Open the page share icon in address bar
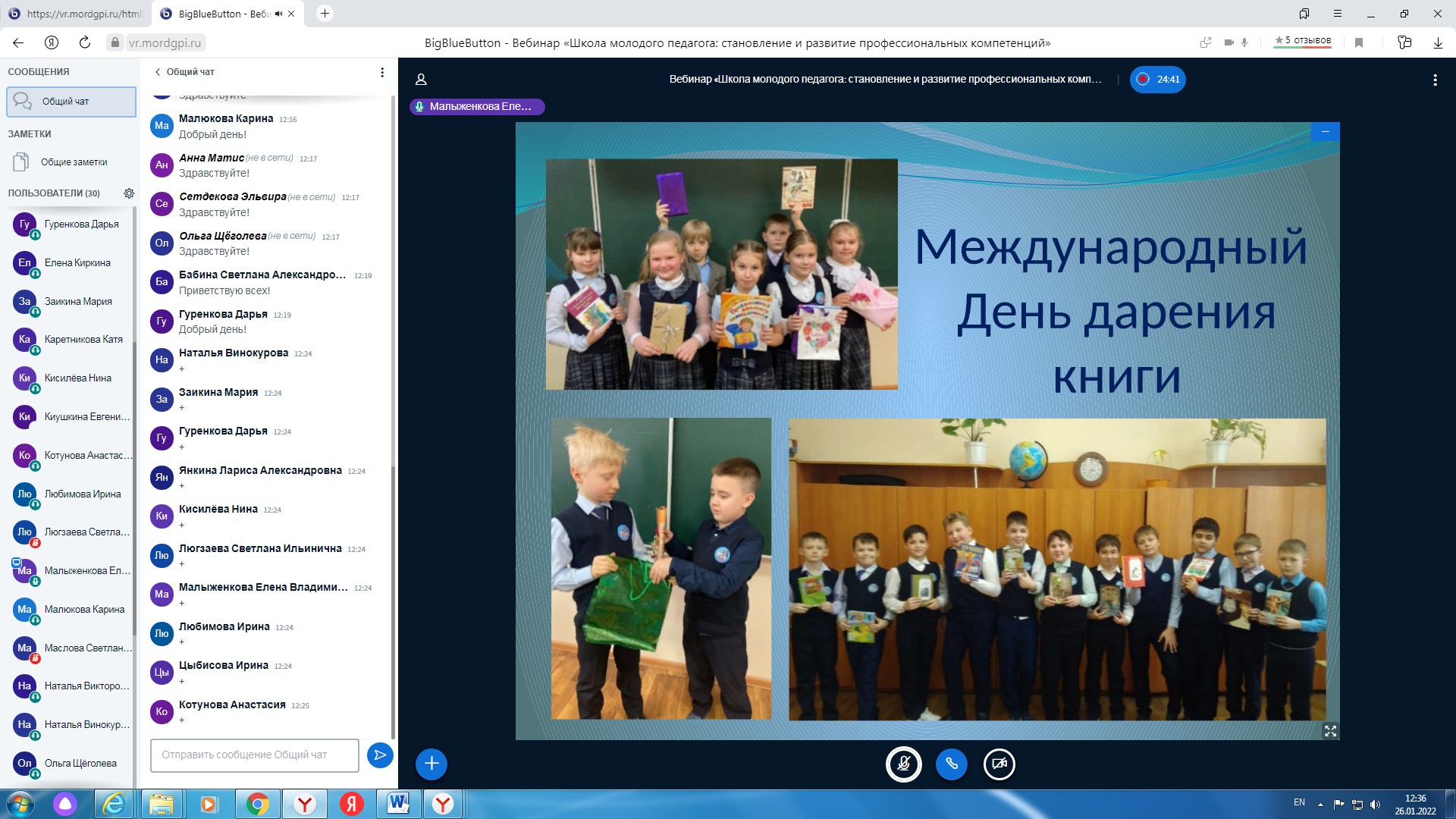The height and width of the screenshot is (819, 1456). [x=1205, y=43]
